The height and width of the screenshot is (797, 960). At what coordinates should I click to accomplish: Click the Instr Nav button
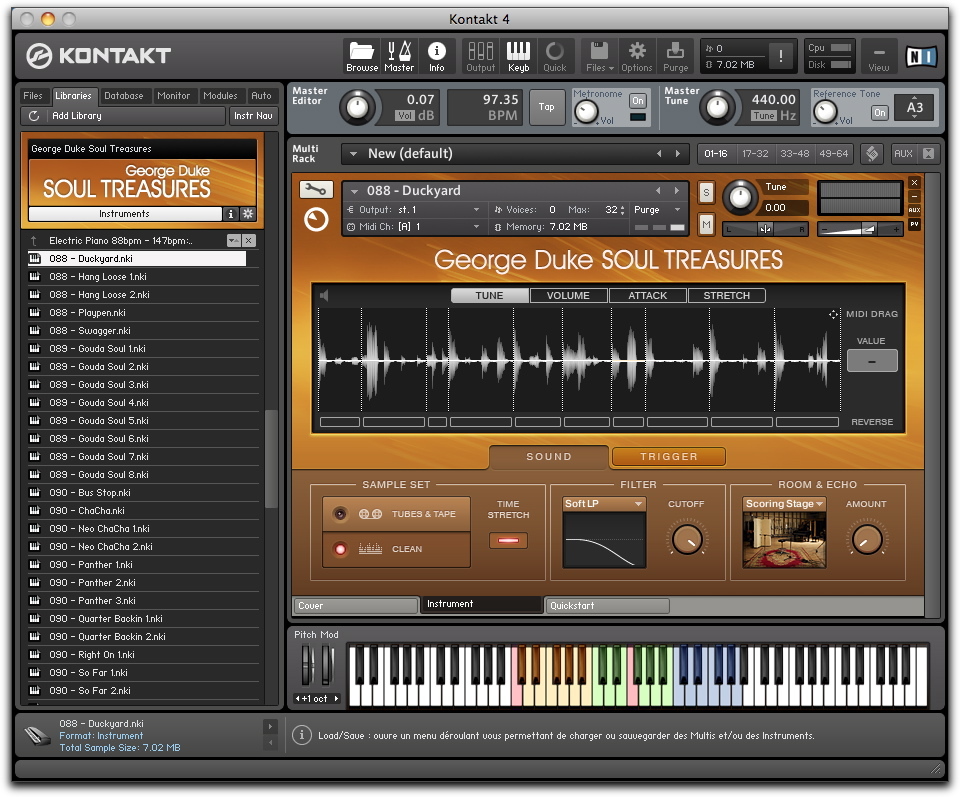click(253, 116)
